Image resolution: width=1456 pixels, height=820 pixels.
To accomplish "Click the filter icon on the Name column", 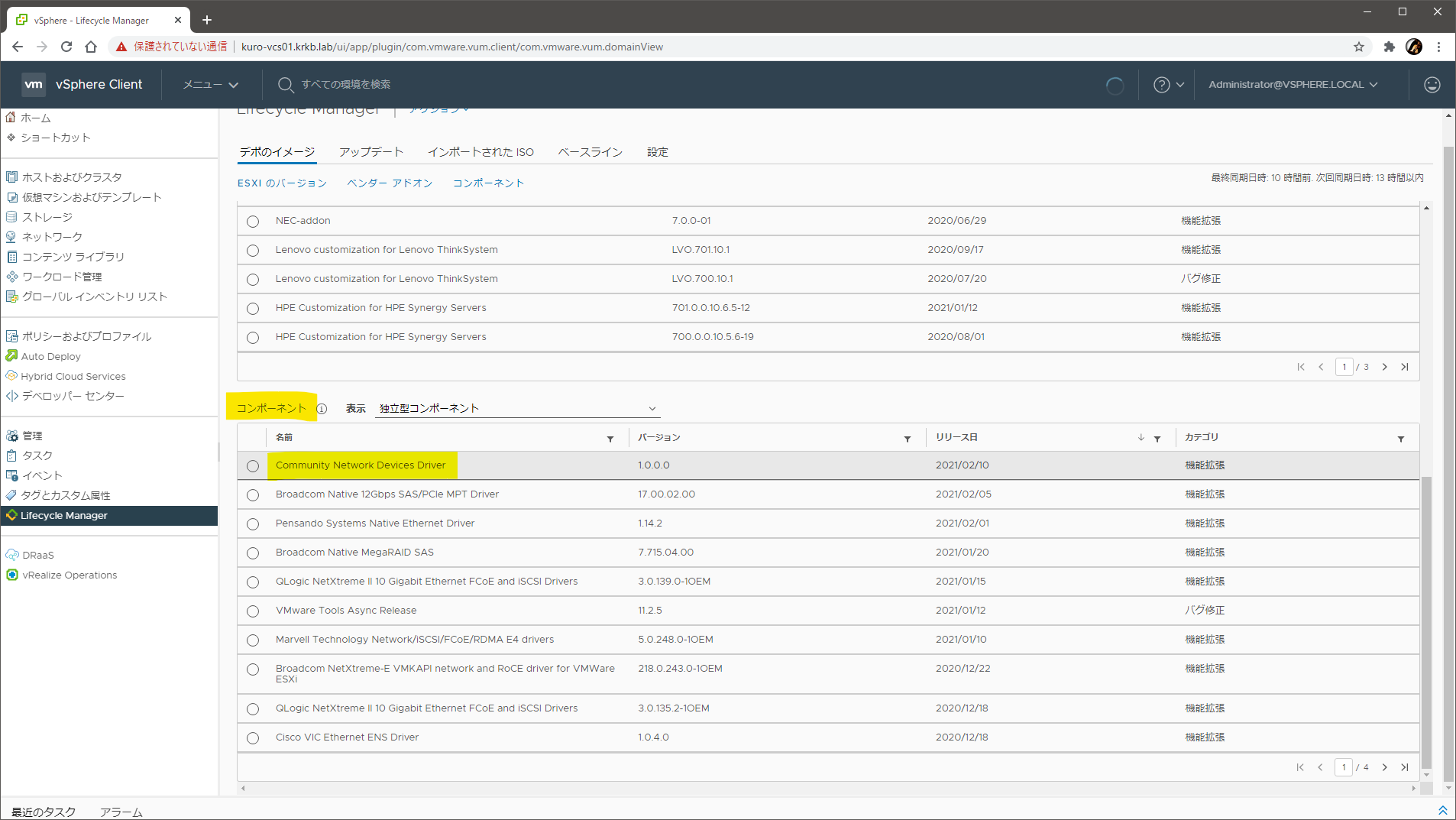I will point(610,439).
